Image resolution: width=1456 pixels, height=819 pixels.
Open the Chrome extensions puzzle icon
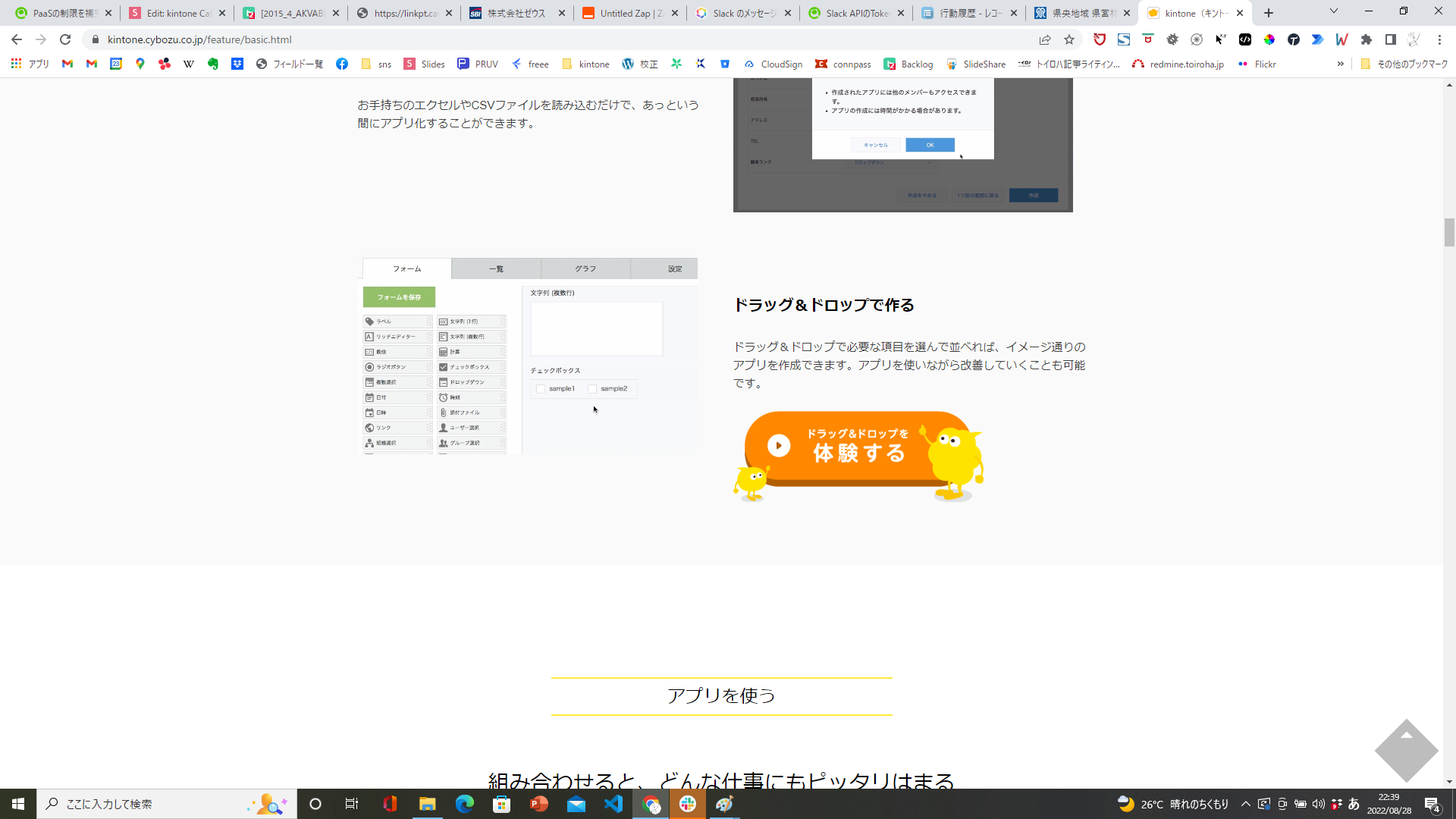pyautogui.click(x=1367, y=39)
